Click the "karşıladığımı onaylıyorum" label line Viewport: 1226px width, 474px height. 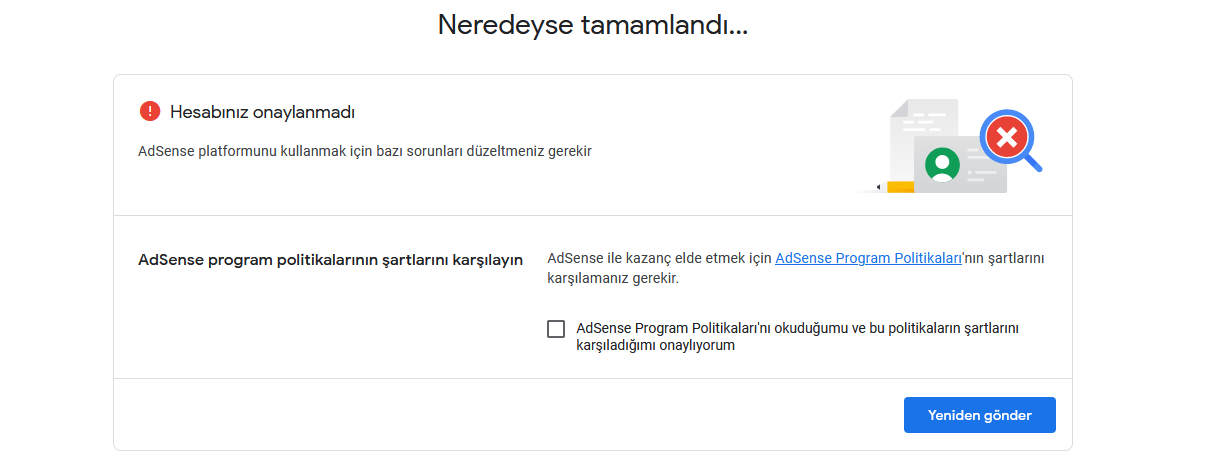click(x=656, y=346)
